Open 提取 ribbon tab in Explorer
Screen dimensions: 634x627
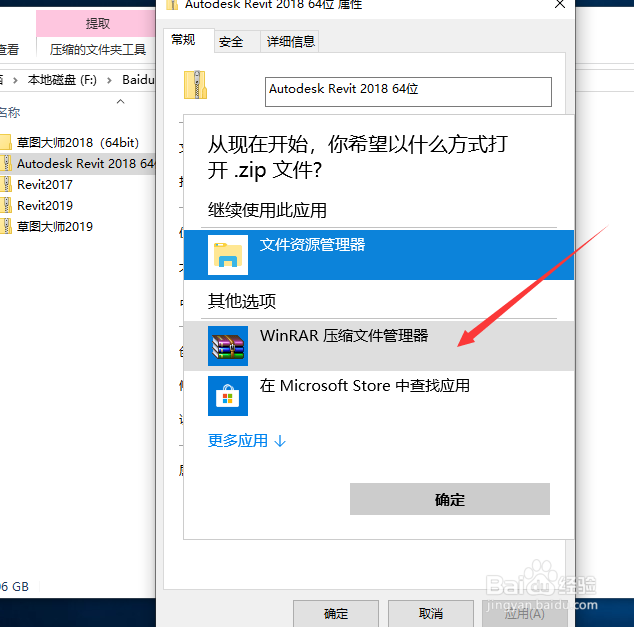pyautogui.click(x=97, y=23)
